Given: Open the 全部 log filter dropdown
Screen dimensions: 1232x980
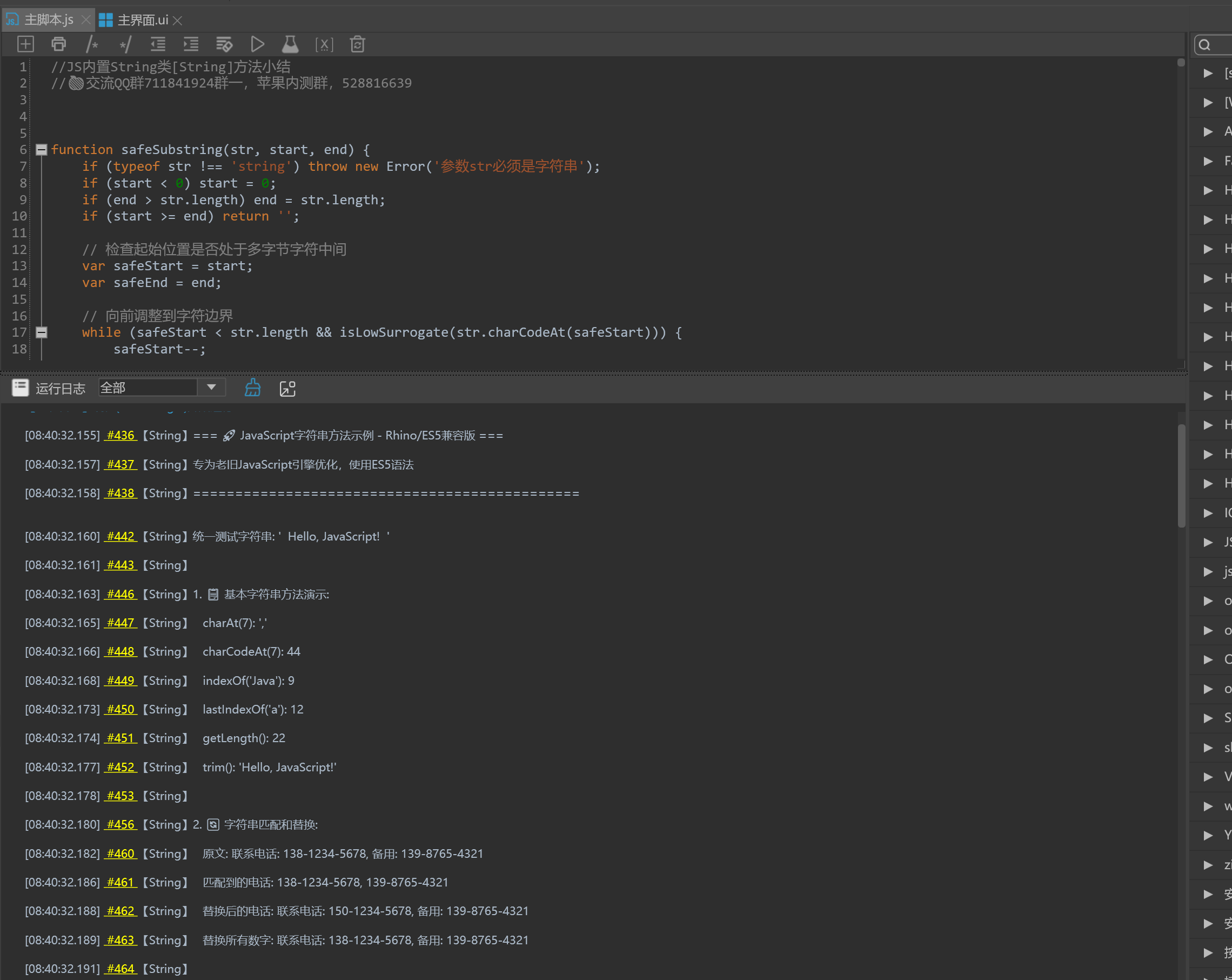Looking at the screenshot, I should point(211,388).
